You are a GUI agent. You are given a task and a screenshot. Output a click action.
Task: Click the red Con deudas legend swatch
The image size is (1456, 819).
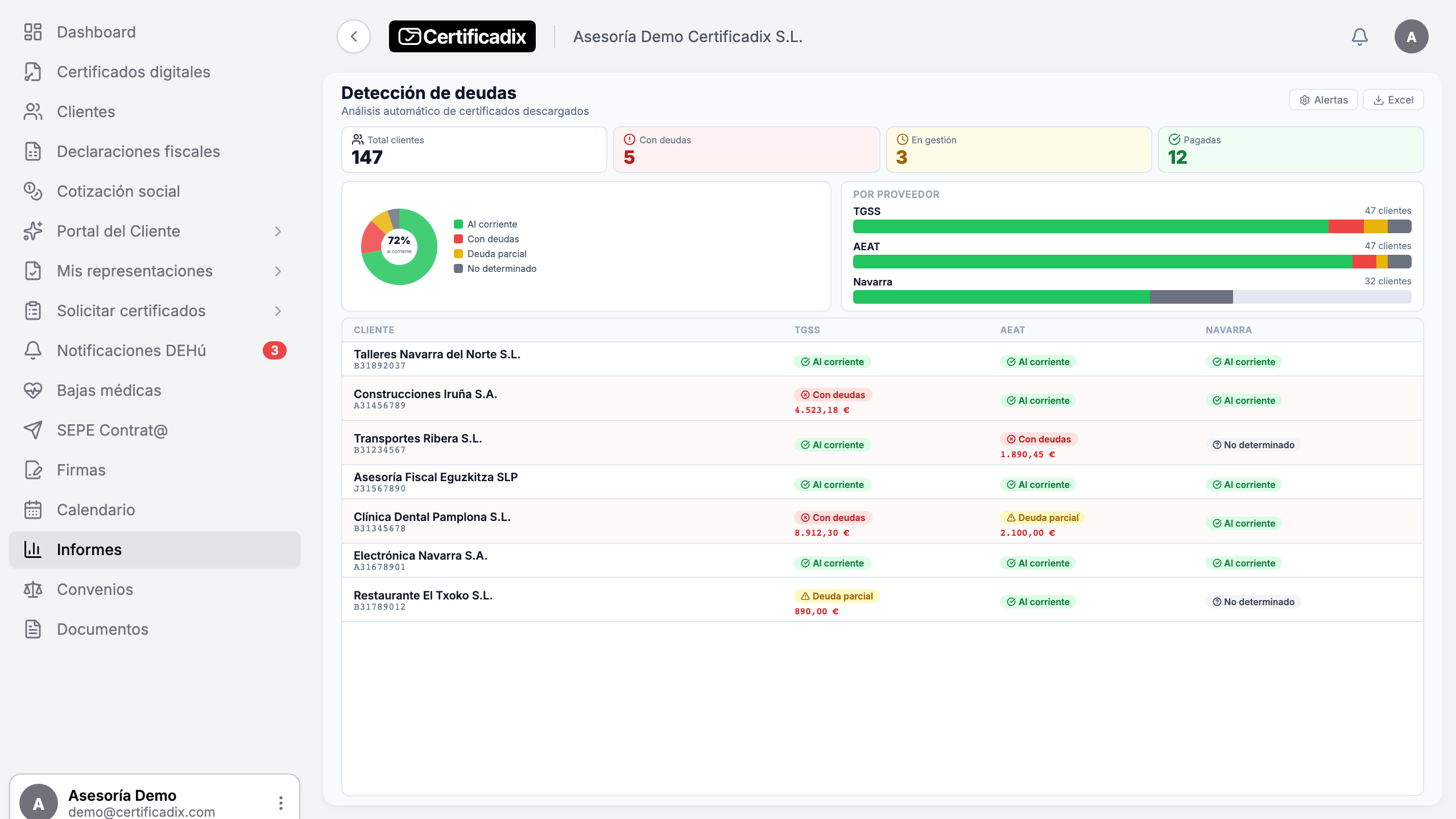458,239
